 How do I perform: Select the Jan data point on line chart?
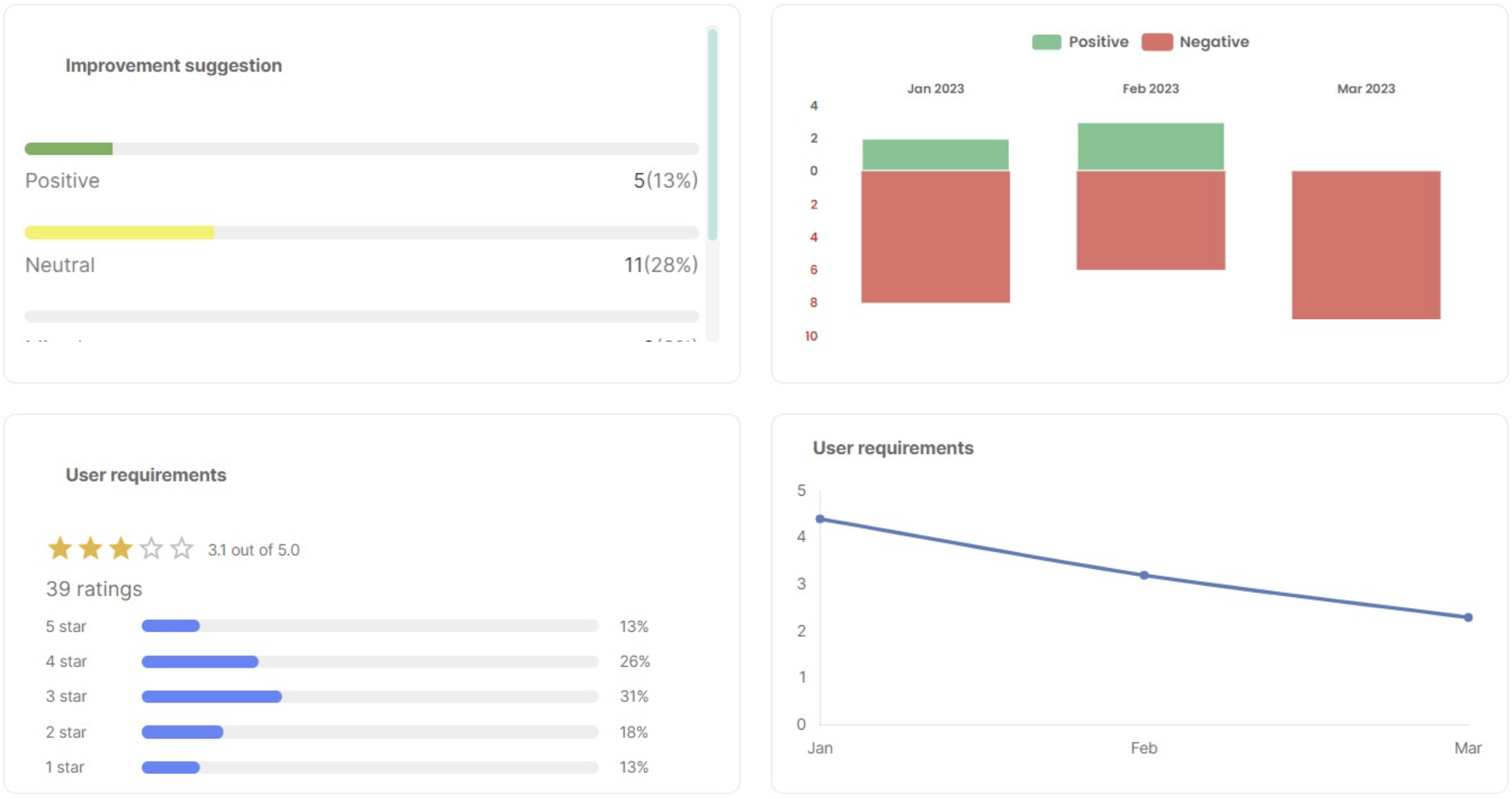point(820,519)
